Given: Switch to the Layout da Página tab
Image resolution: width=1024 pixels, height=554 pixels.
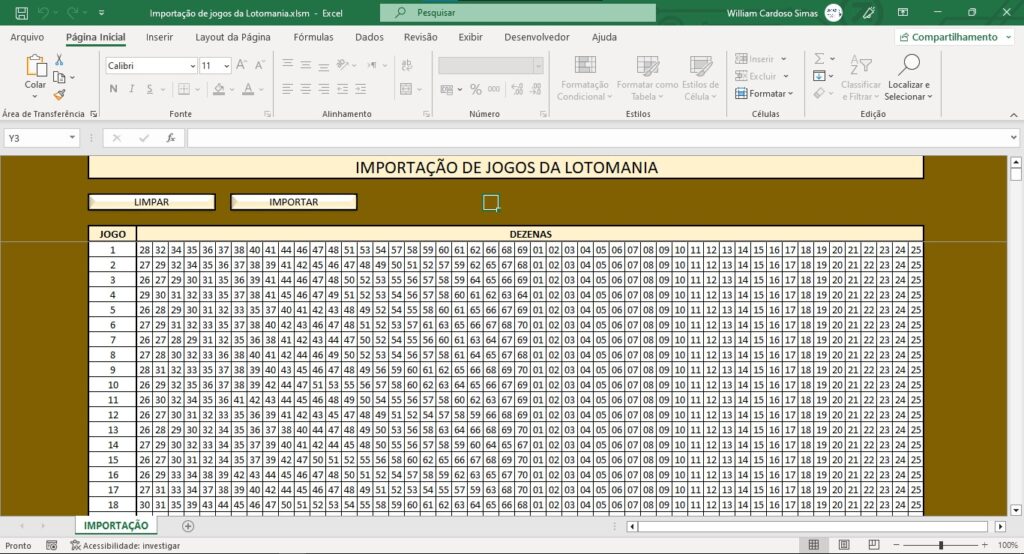Looking at the screenshot, I should (232, 37).
